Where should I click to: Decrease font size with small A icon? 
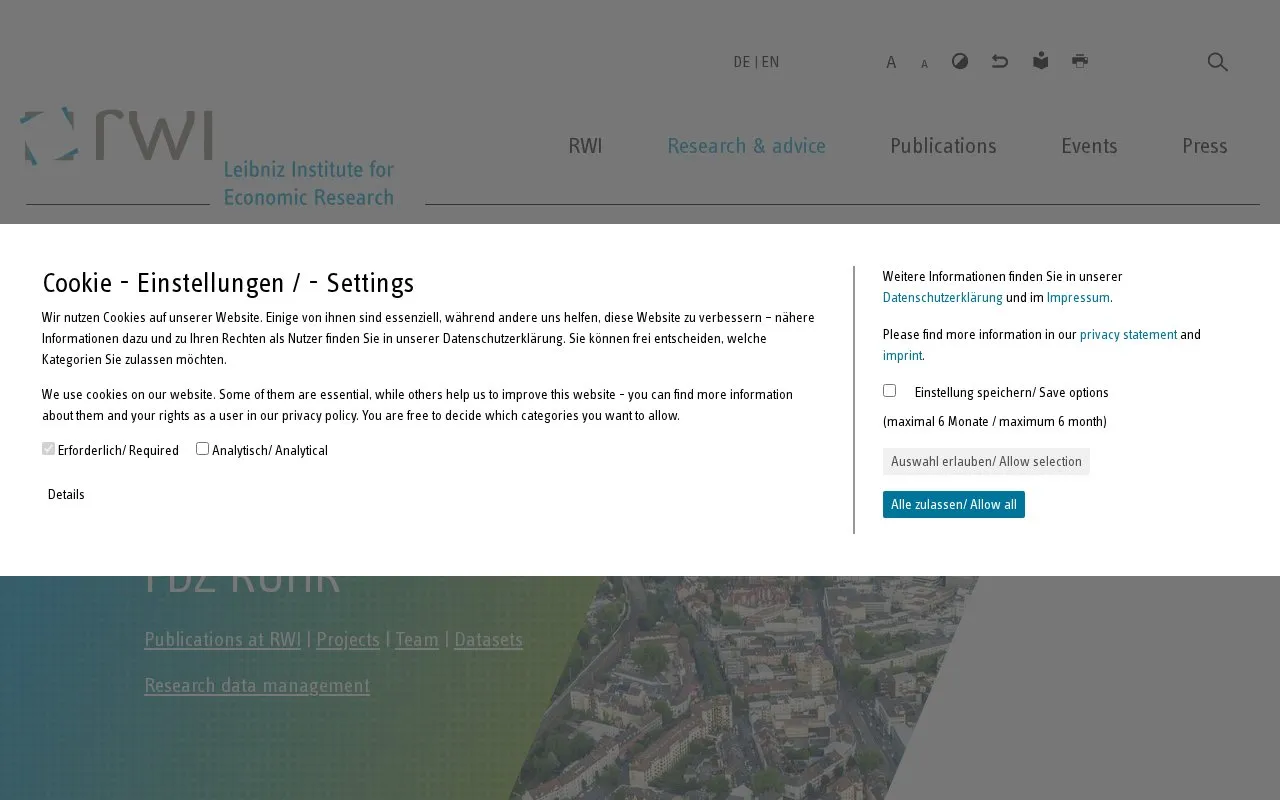pyautogui.click(x=925, y=65)
